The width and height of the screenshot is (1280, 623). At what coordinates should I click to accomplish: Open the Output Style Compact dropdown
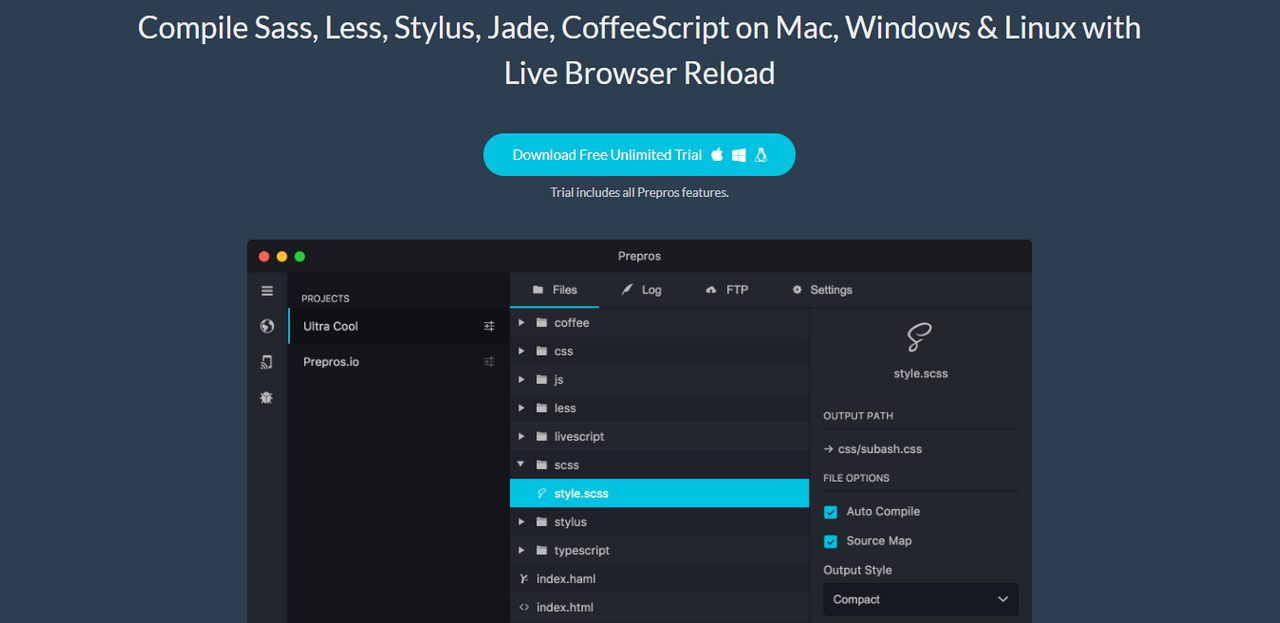click(921, 599)
